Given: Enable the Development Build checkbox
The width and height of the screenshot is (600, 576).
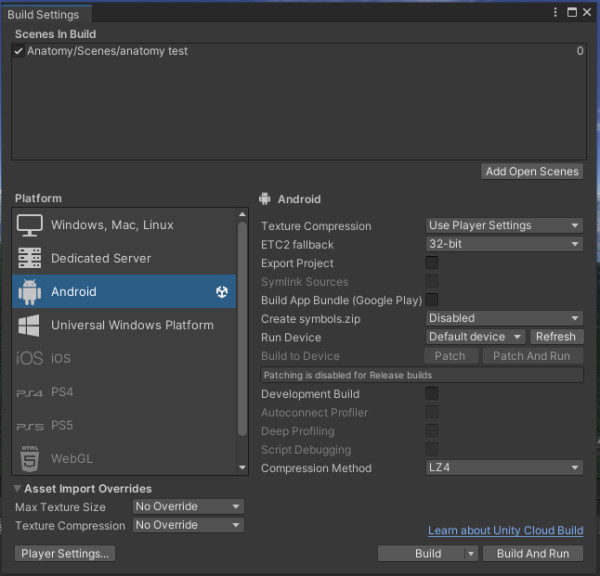Looking at the screenshot, I should [x=432, y=393].
